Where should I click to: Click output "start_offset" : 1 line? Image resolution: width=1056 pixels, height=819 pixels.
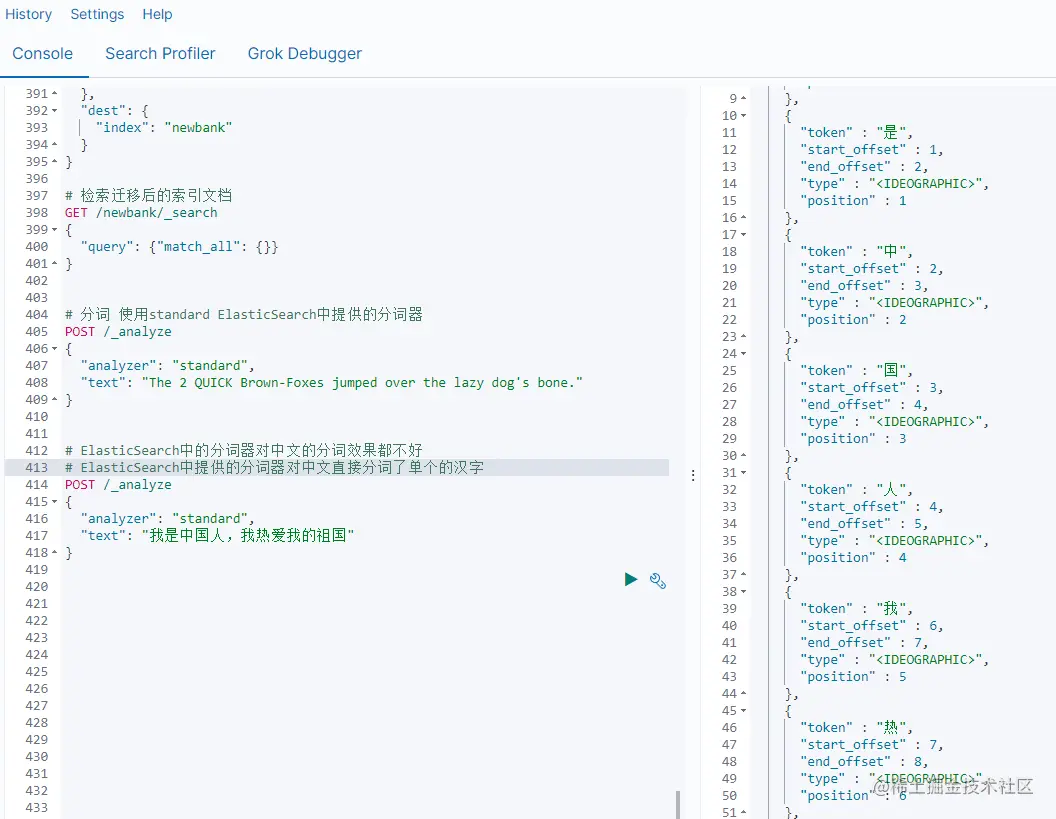pos(871,150)
